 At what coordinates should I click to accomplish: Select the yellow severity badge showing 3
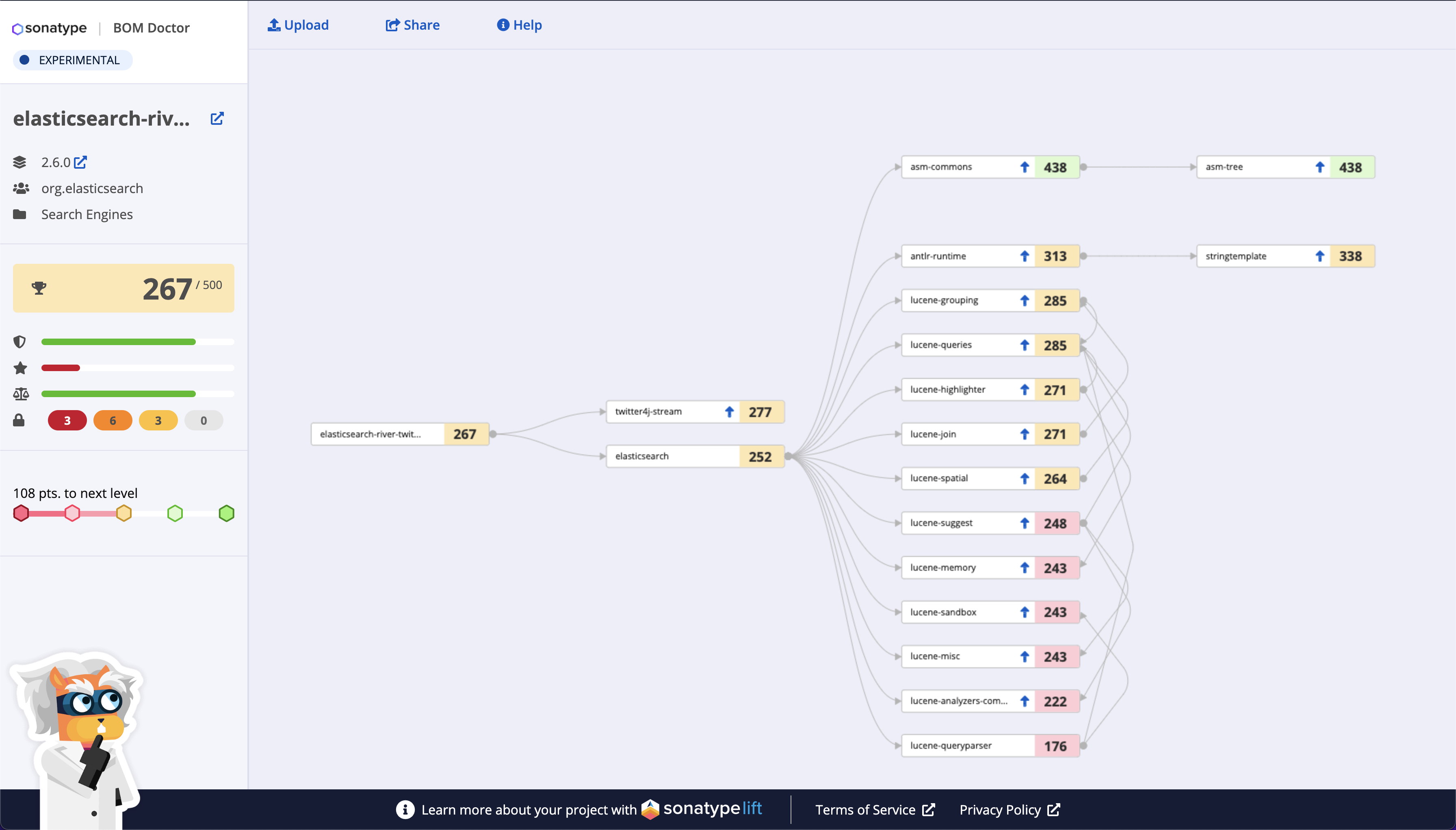[158, 421]
